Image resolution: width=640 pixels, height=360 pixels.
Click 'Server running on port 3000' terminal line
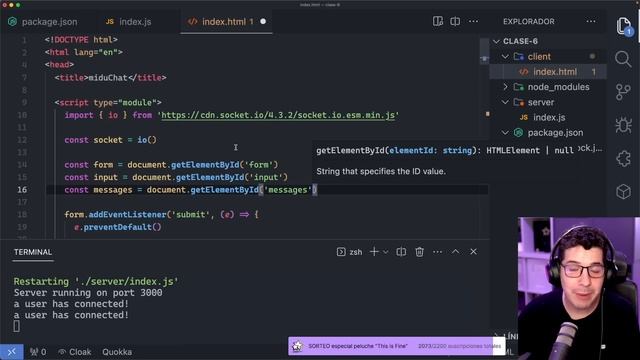88,293
